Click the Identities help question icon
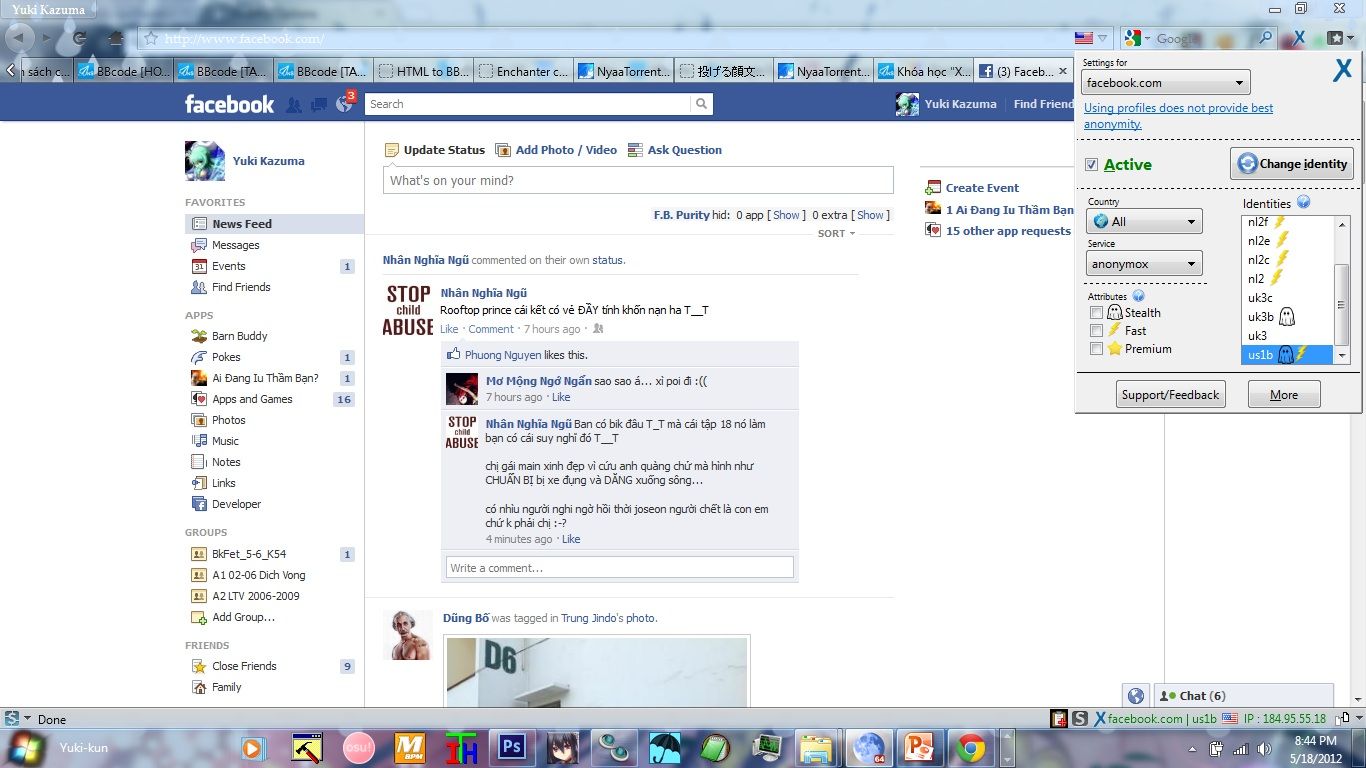 (1303, 202)
